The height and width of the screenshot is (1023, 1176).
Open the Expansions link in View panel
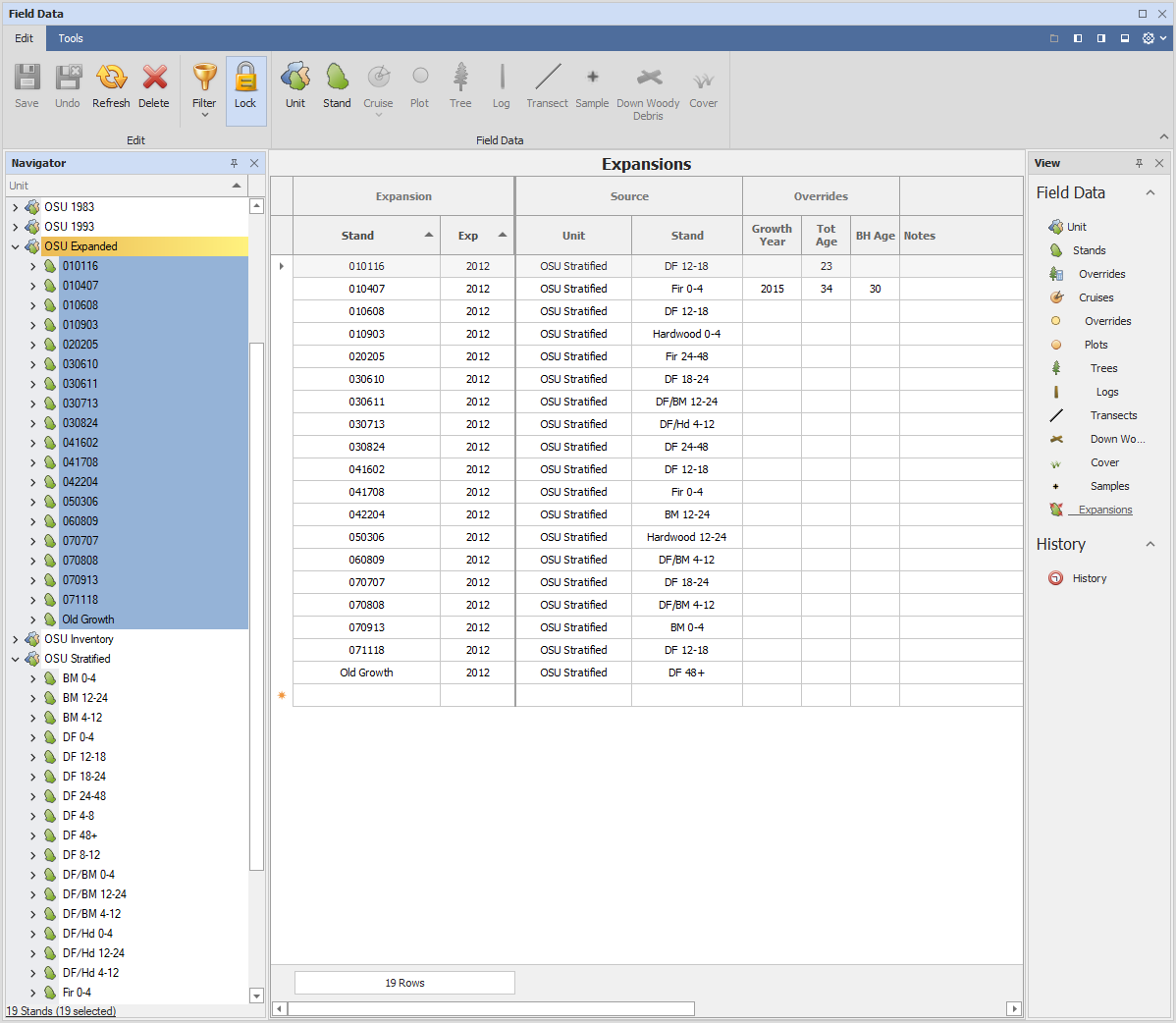1104,510
